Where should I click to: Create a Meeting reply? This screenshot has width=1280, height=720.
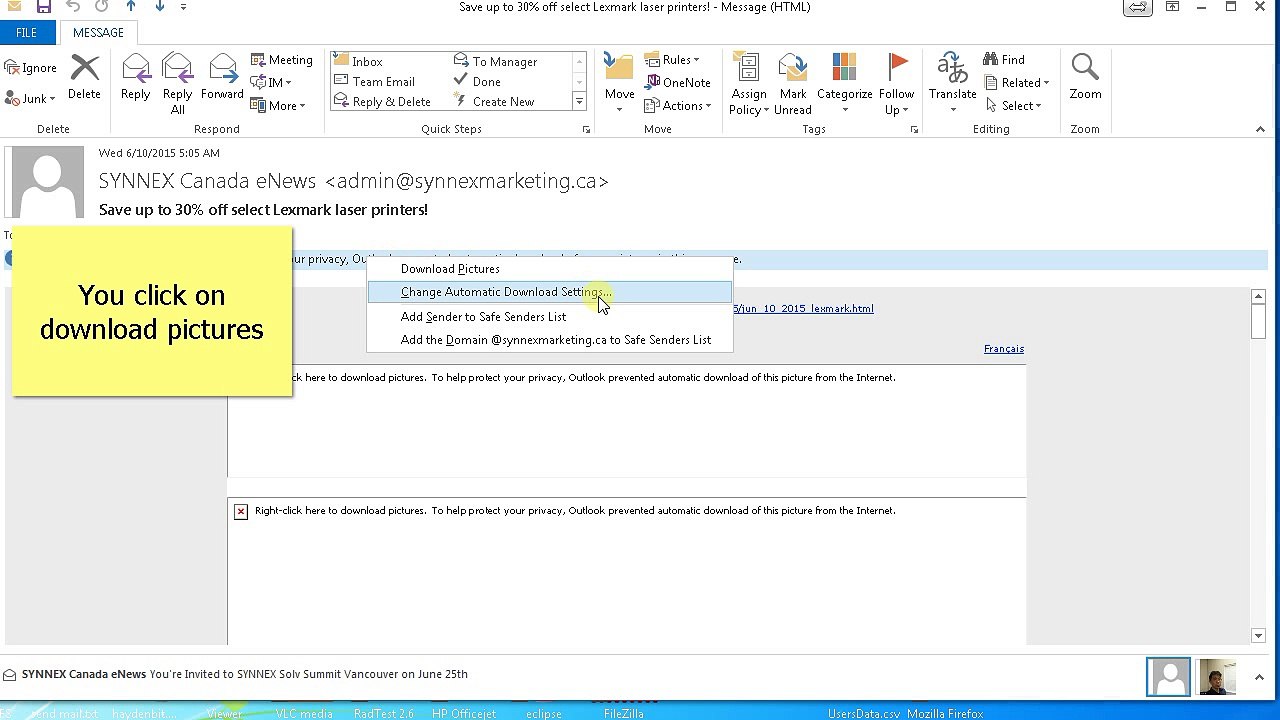pos(281,60)
